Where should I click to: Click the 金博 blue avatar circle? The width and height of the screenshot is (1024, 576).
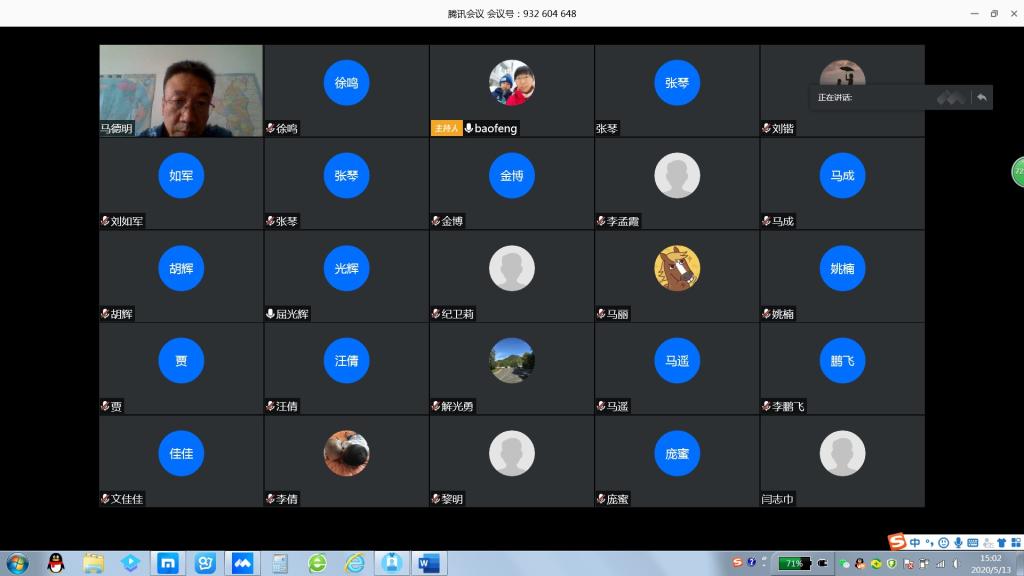[511, 175]
